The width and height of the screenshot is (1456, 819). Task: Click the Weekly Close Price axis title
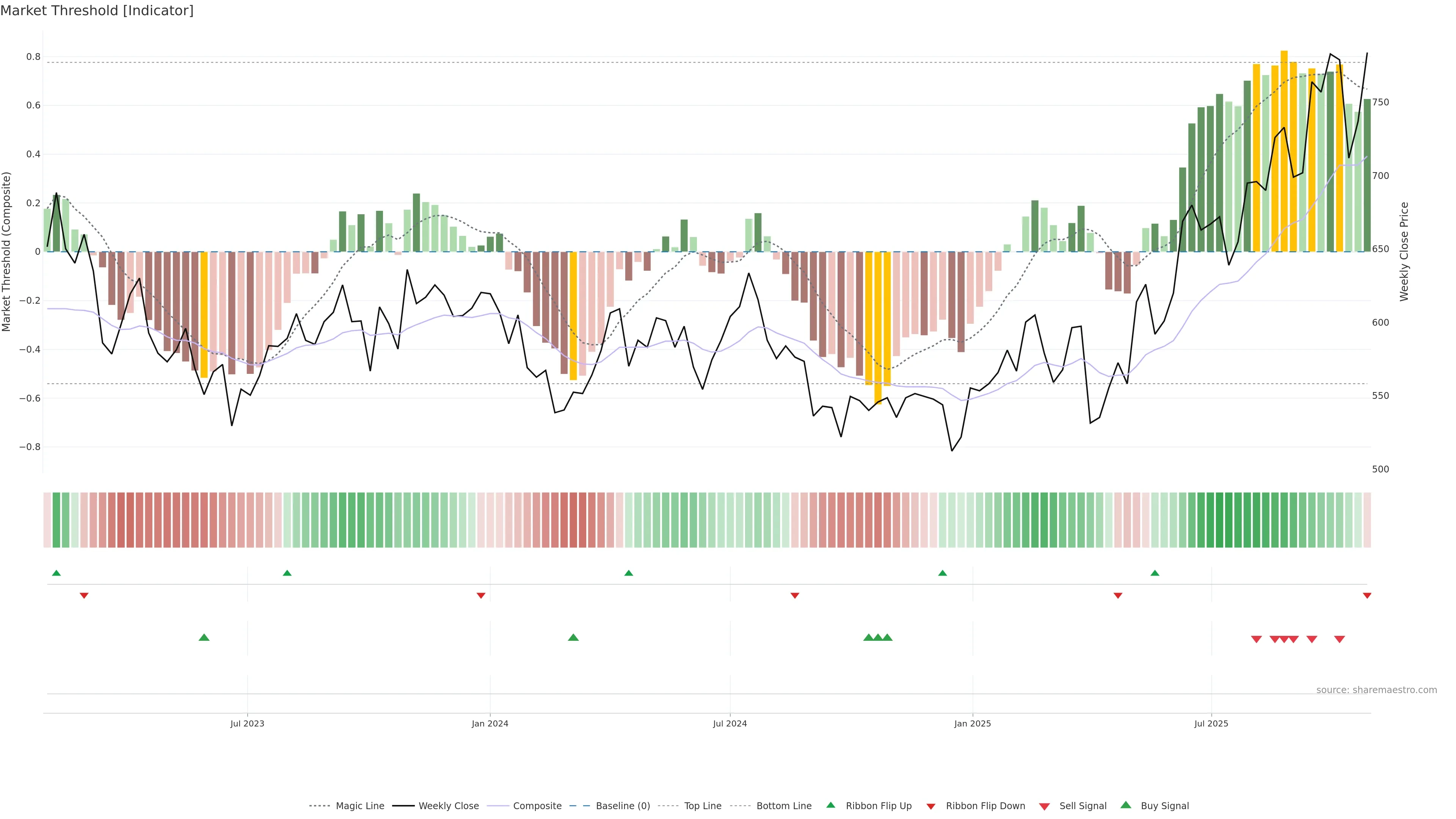1404,251
